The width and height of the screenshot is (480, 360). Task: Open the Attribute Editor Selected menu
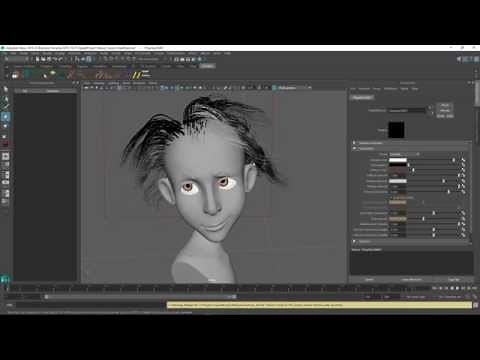coord(364,89)
